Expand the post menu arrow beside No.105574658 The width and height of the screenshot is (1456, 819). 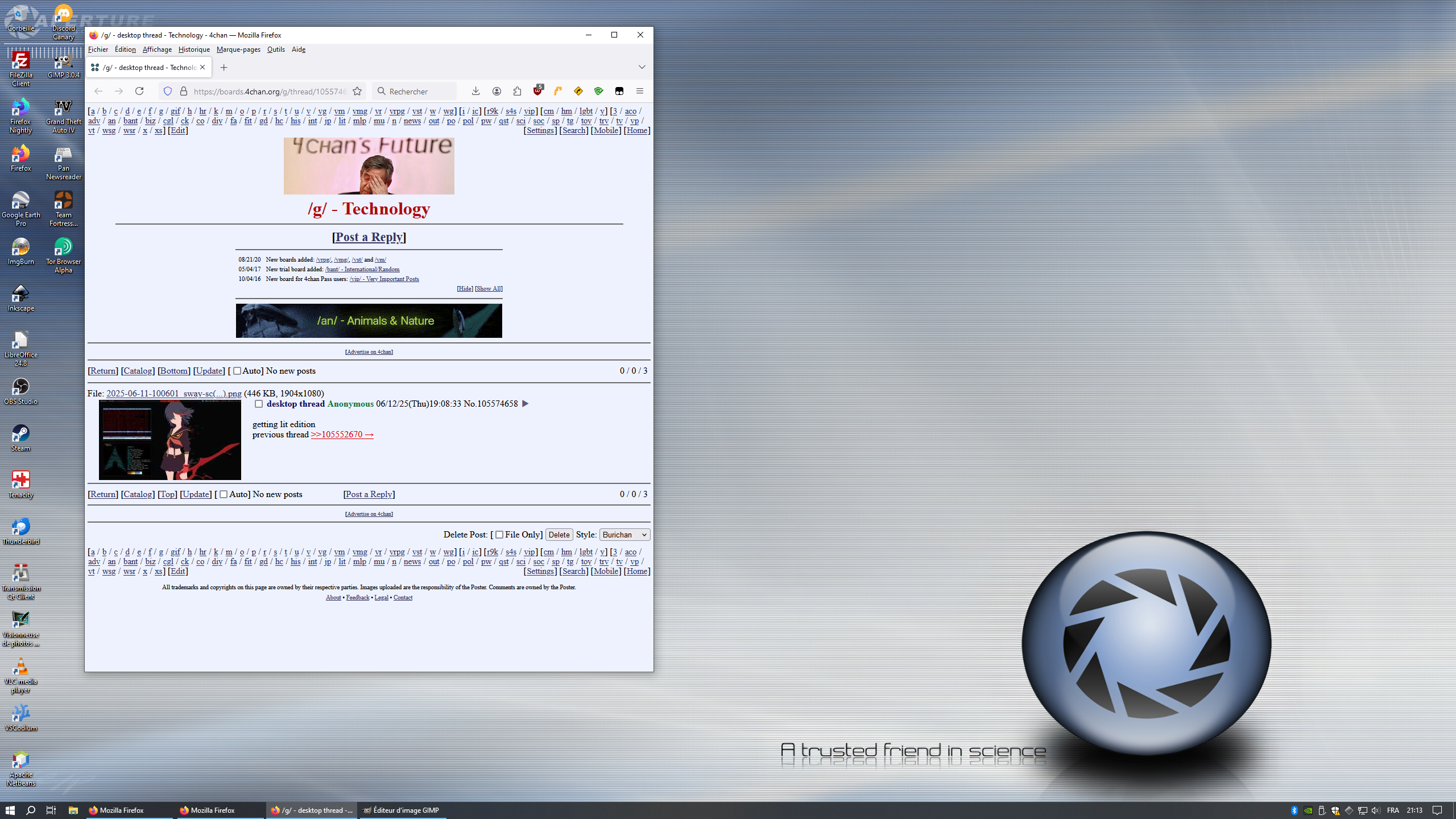point(525,404)
